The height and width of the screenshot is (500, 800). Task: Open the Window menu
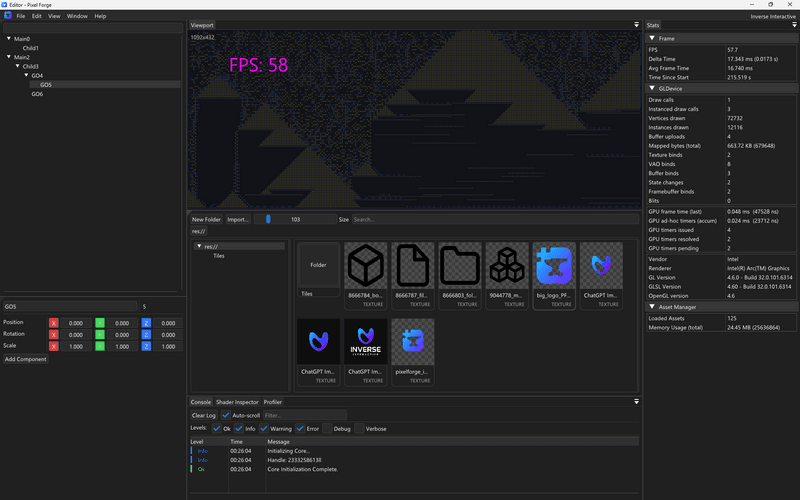(x=77, y=16)
